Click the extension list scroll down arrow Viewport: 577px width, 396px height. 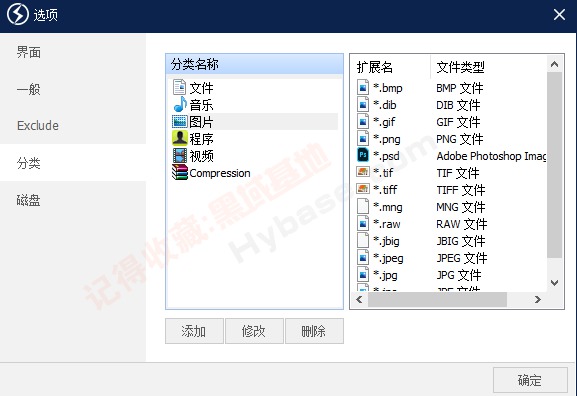[555, 283]
